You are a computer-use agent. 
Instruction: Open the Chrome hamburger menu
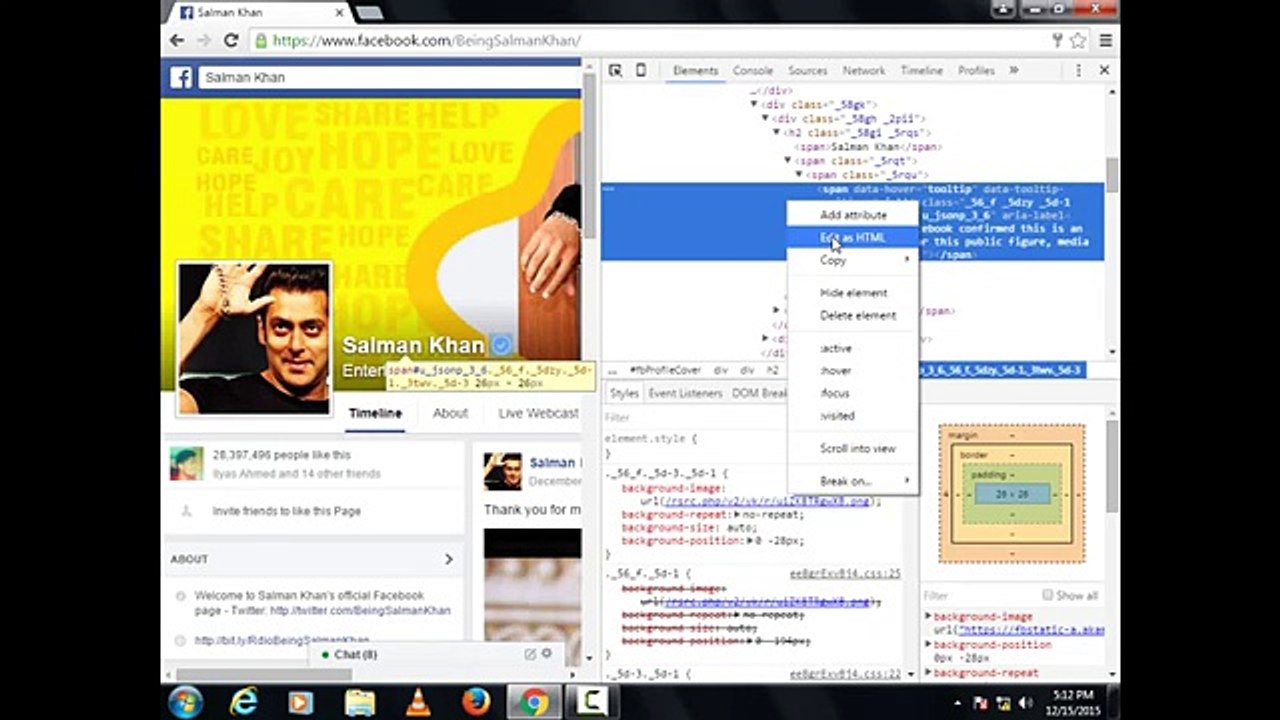[1105, 41]
